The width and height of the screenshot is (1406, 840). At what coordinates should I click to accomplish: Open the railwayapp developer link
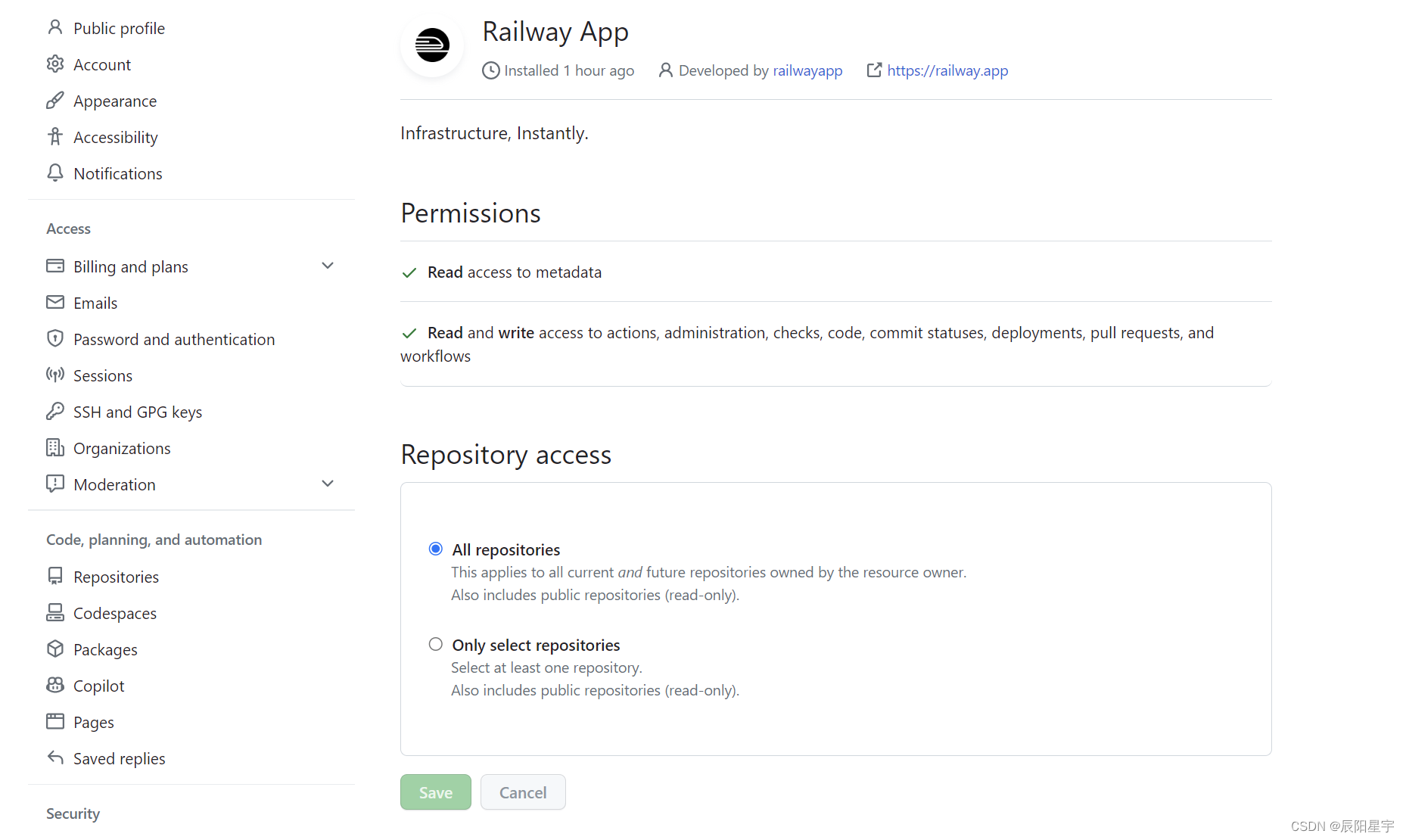tap(807, 70)
